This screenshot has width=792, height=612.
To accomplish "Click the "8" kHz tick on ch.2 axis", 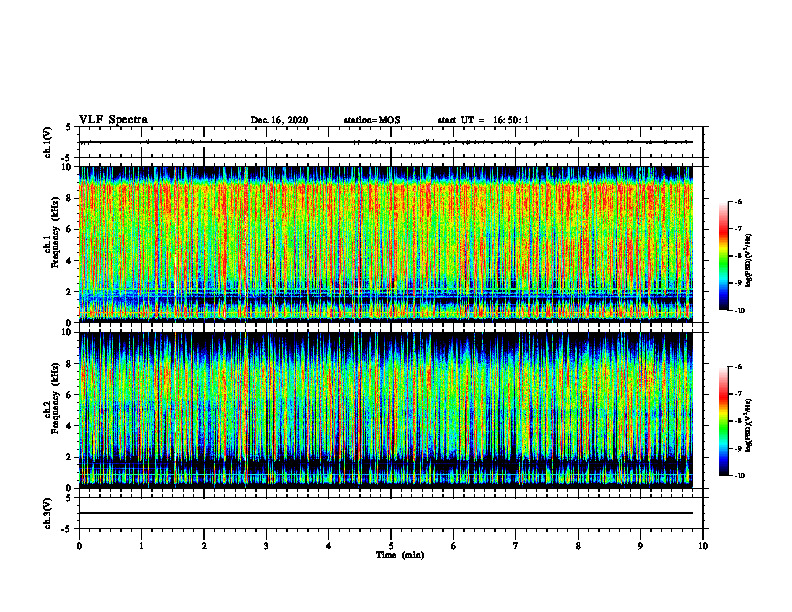I will (x=70, y=364).
